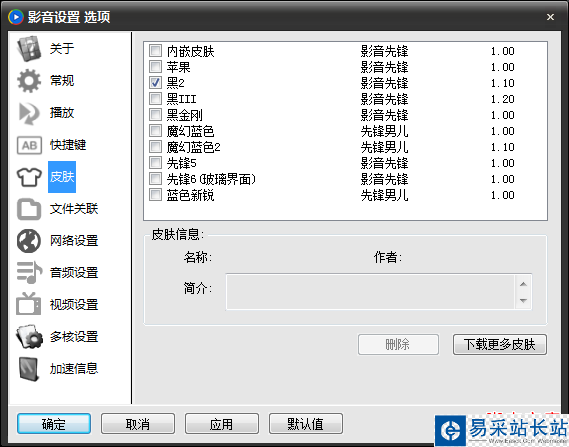Switch to 视频设置 page
The width and height of the screenshot is (569, 447).
click(x=74, y=304)
